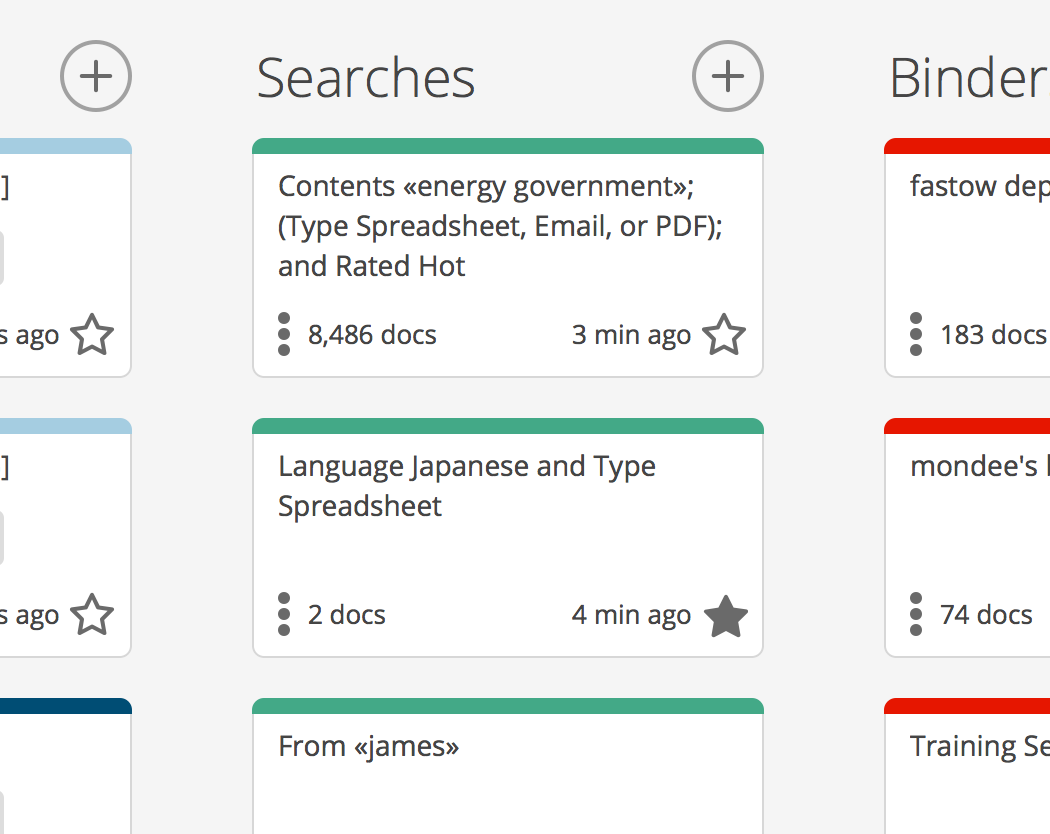Image resolution: width=1050 pixels, height=834 pixels.
Task: Click dark blue color bar on bottom-left card
Action: [66, 706]
